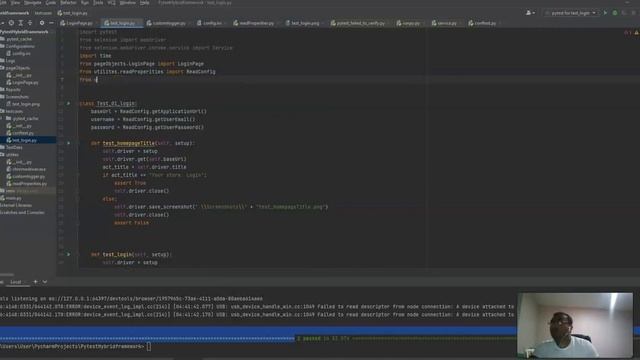640x360 pixels.
Task: Expand the Logs folder in the project tree
Action: click(8, 60)
